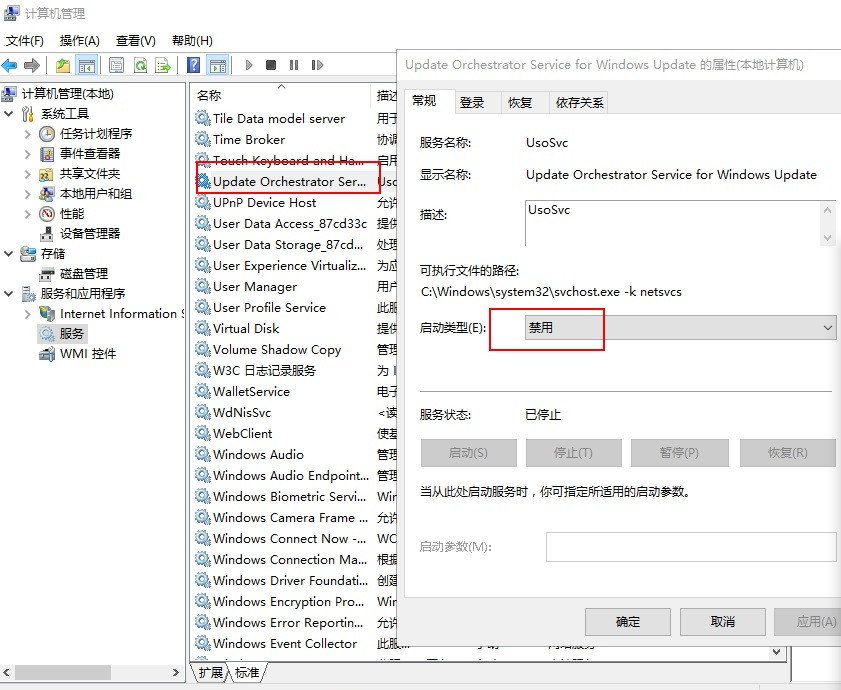The image size is (841, 690).
Task: Expand the 任务计划程序 tree node
Action: 28,133
